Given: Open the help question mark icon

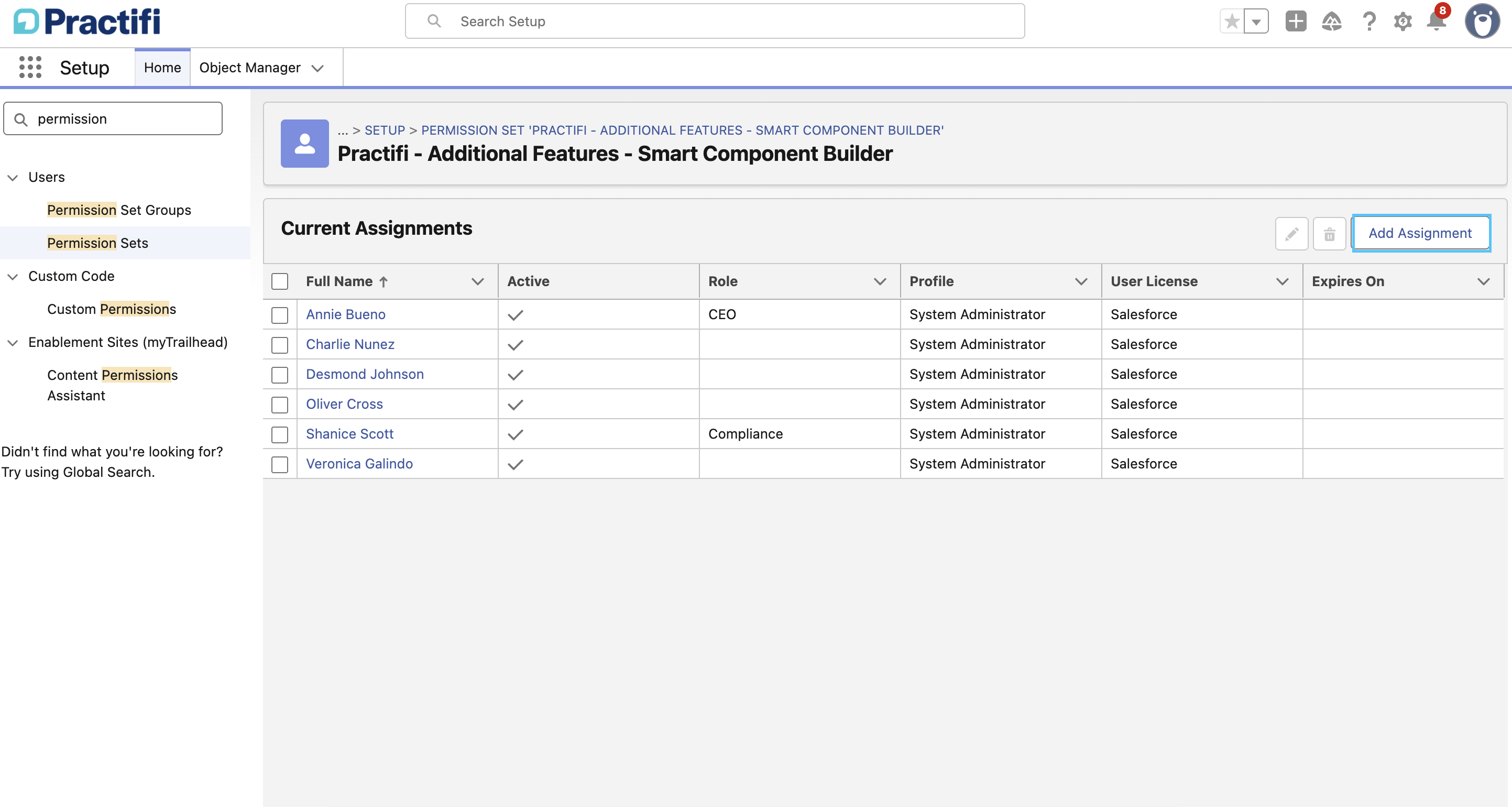Looking at the screenshot, I should pyautogui.click(x=1369, y=21).
